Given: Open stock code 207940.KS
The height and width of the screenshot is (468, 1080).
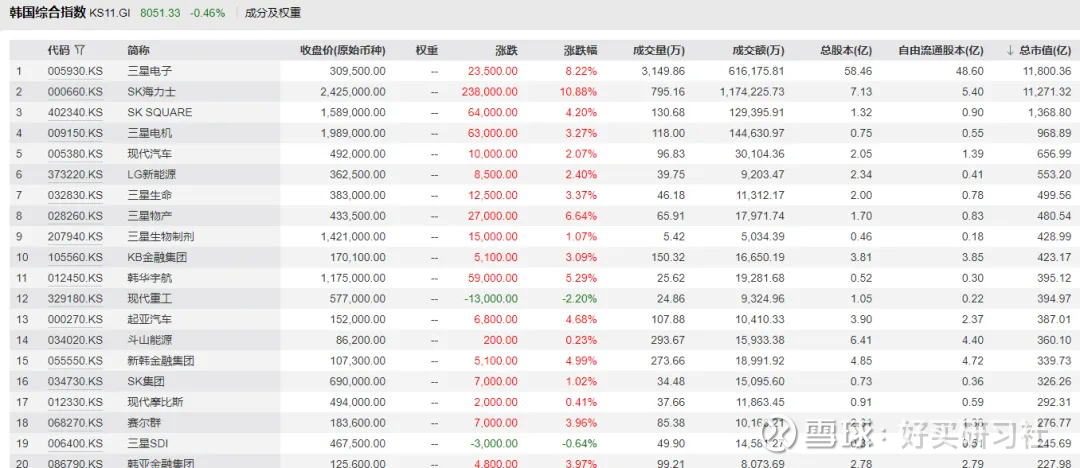Looking at the screenshot, I should [x=75, y=236].
